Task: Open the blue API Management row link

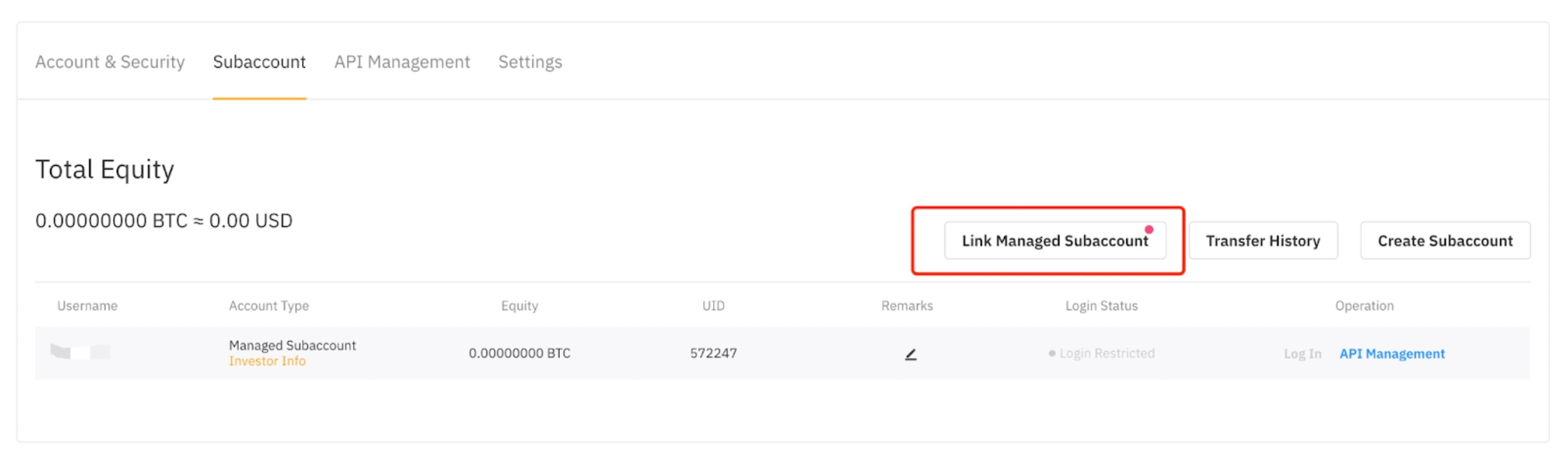Action: [x=1392, y=354]
